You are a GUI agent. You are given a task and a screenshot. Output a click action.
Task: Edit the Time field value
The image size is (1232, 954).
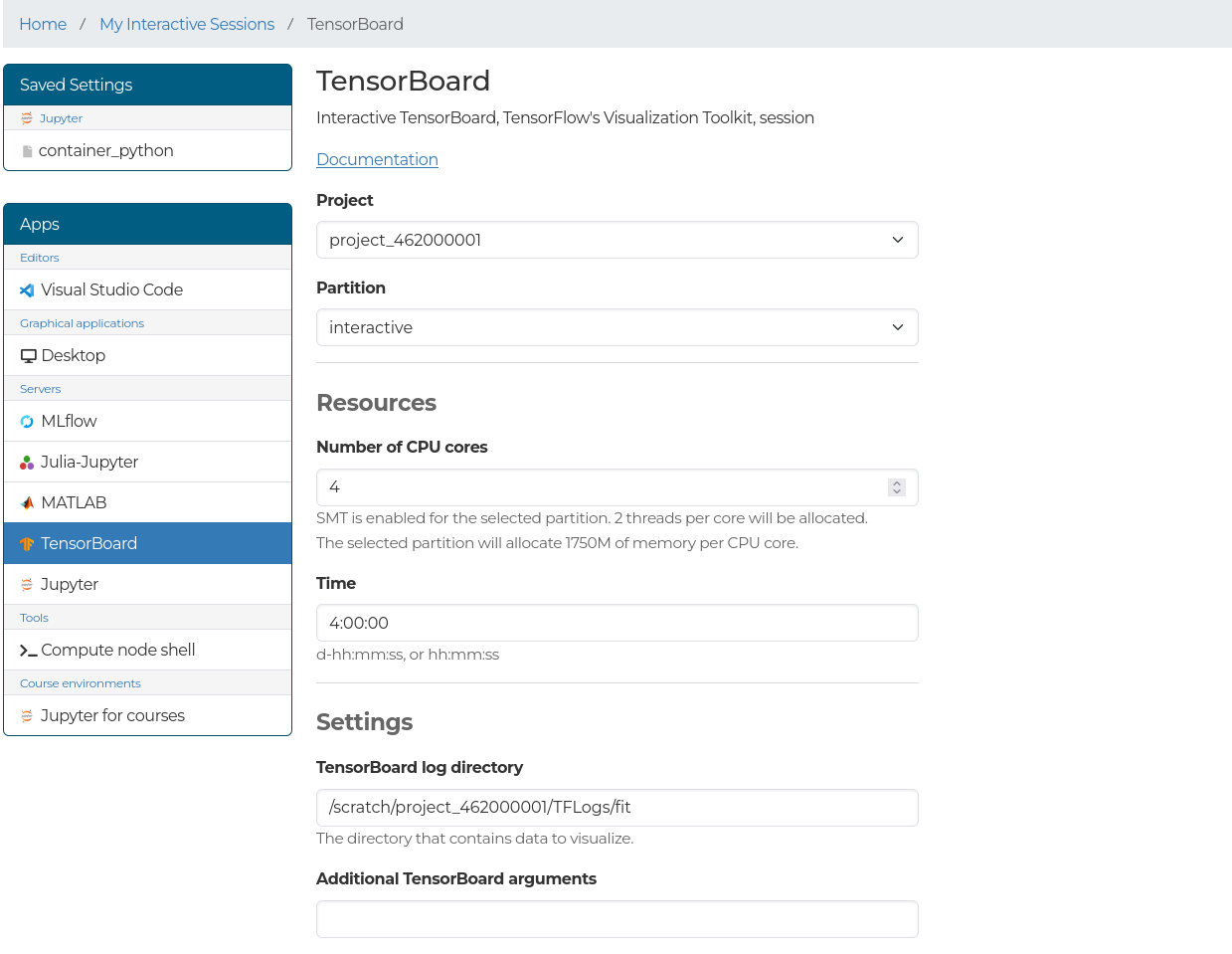pyautogui.click(x=616, y=623)
